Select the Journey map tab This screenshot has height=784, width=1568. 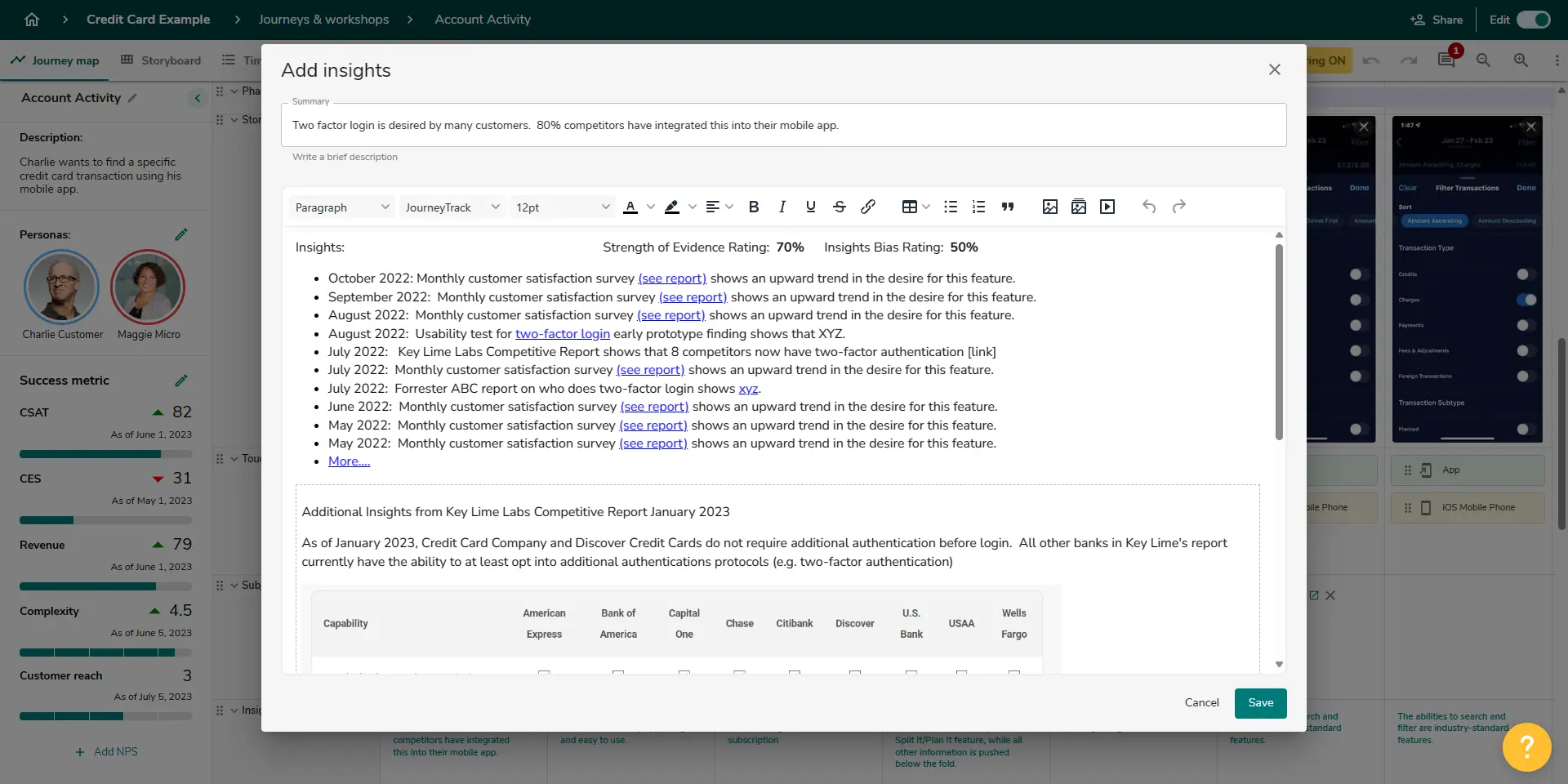(54, 60)
